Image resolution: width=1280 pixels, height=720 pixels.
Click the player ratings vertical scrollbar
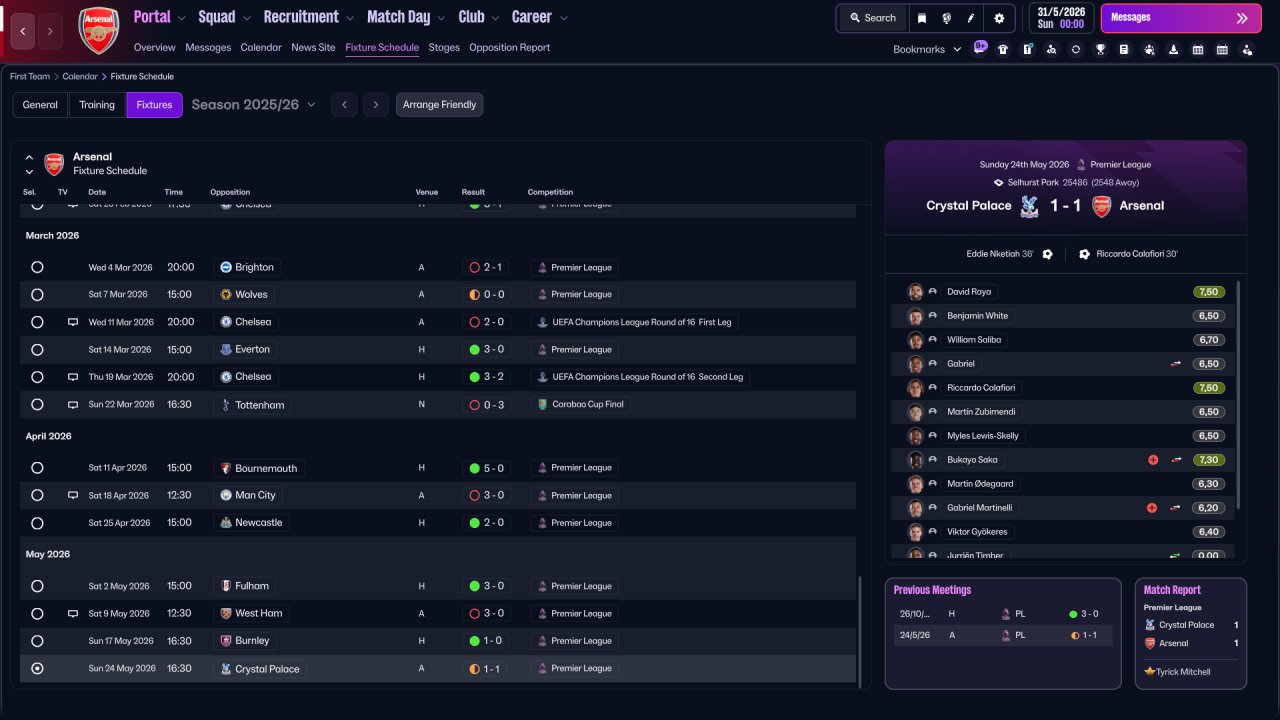[x=1239, y=395]
